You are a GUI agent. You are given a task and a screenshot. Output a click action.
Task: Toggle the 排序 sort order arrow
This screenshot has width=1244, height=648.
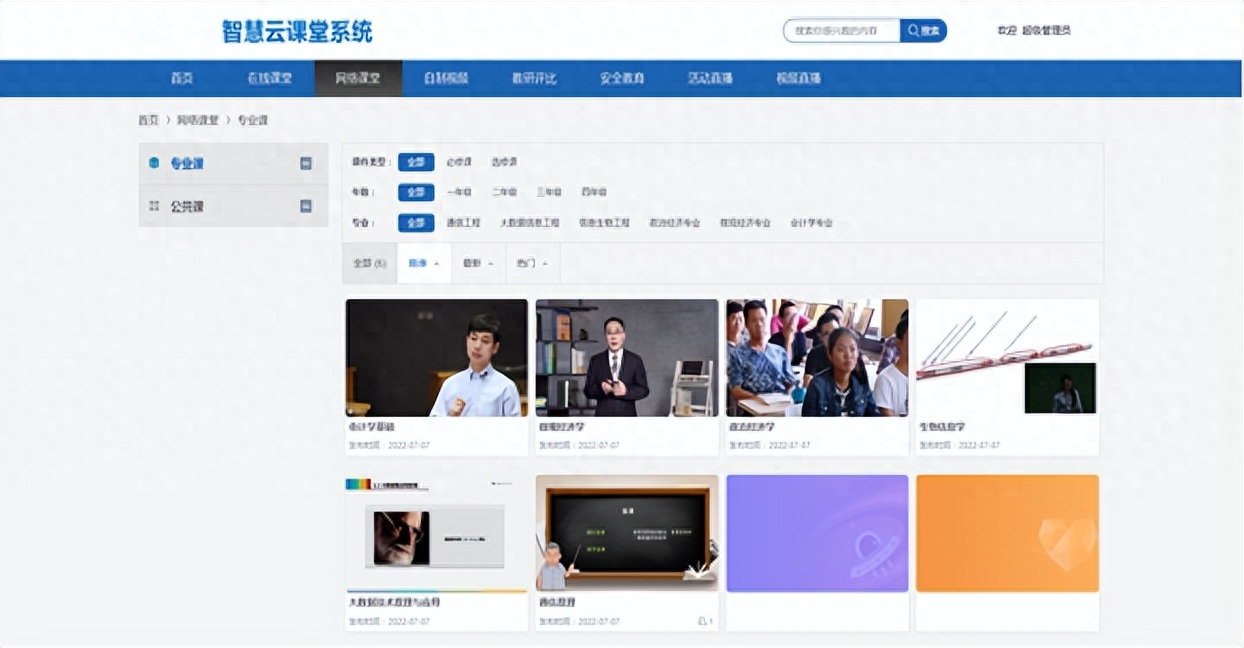[x=436, y=264]
